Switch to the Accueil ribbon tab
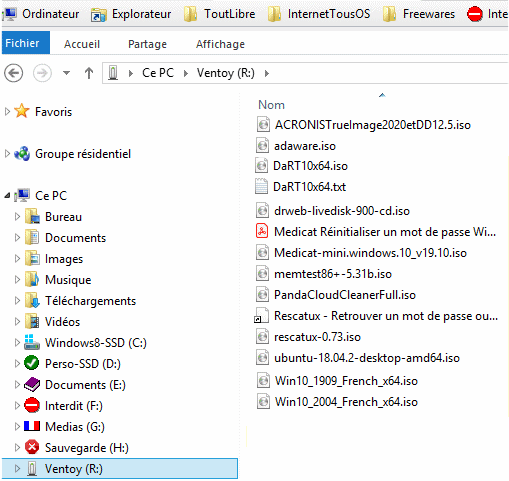This screenshot has height=481, width=509. click(82, 44)
